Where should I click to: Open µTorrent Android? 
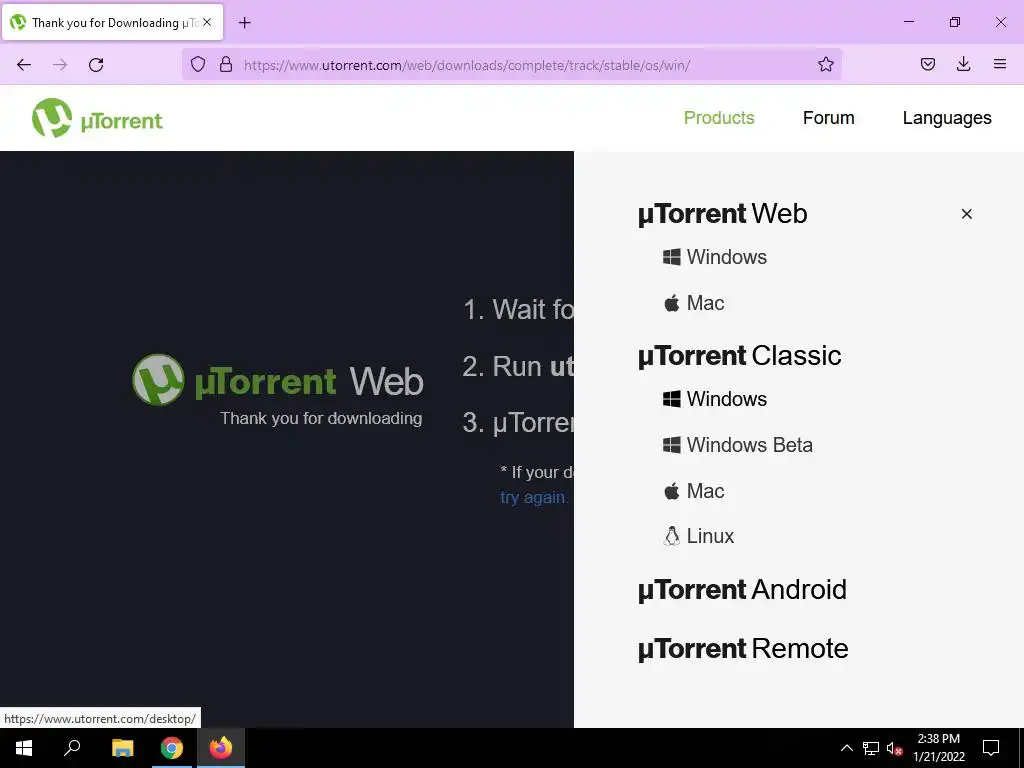tap(742, 590)
